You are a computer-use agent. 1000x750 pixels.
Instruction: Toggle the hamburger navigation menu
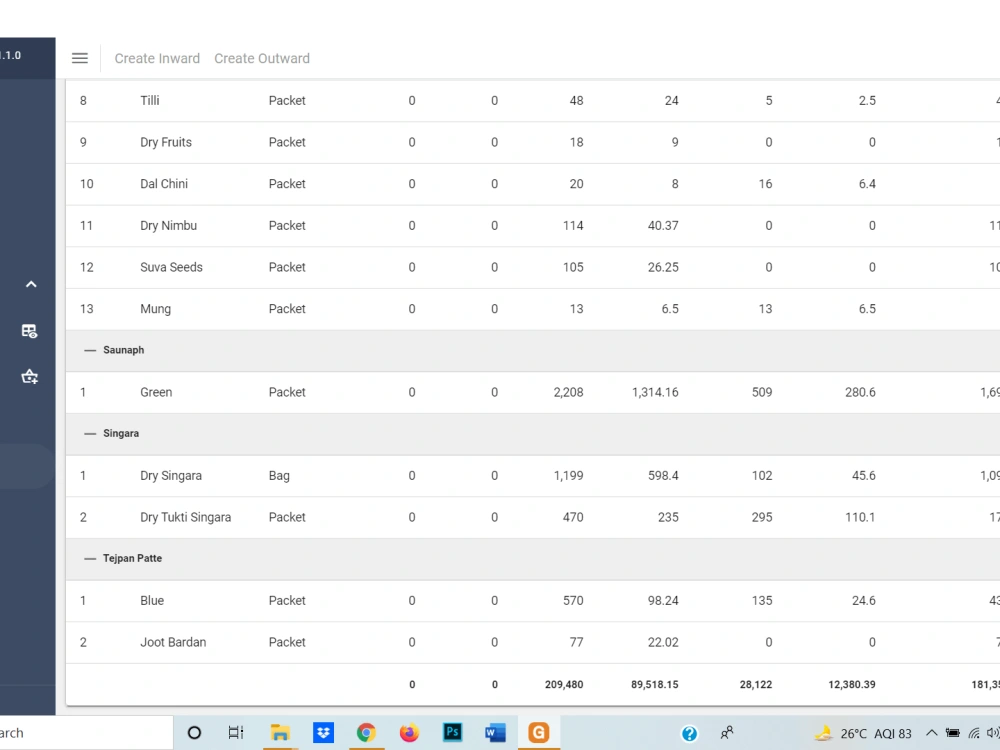point(80,59)
